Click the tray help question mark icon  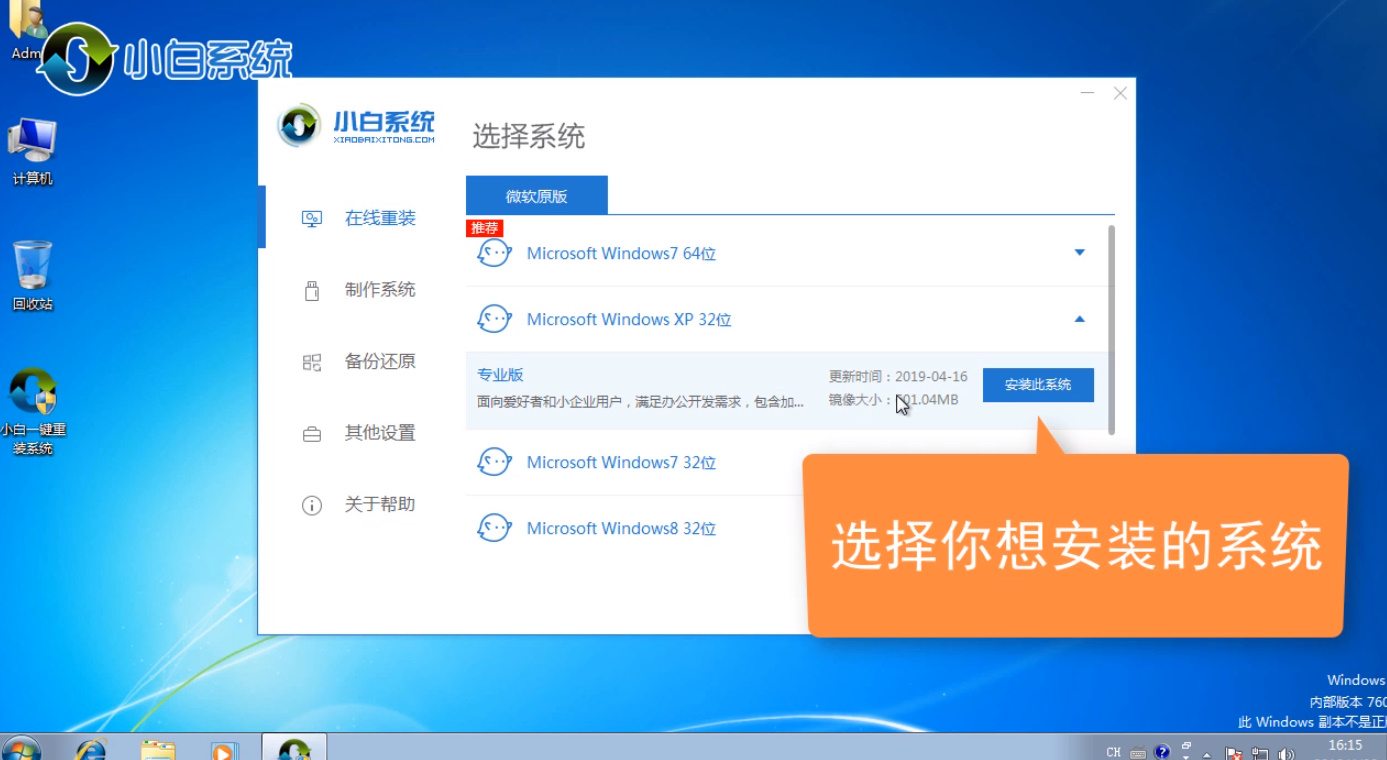[1162, 751]
